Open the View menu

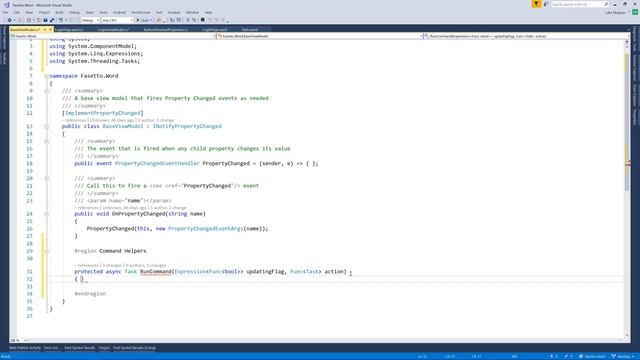tap(29, 13)
